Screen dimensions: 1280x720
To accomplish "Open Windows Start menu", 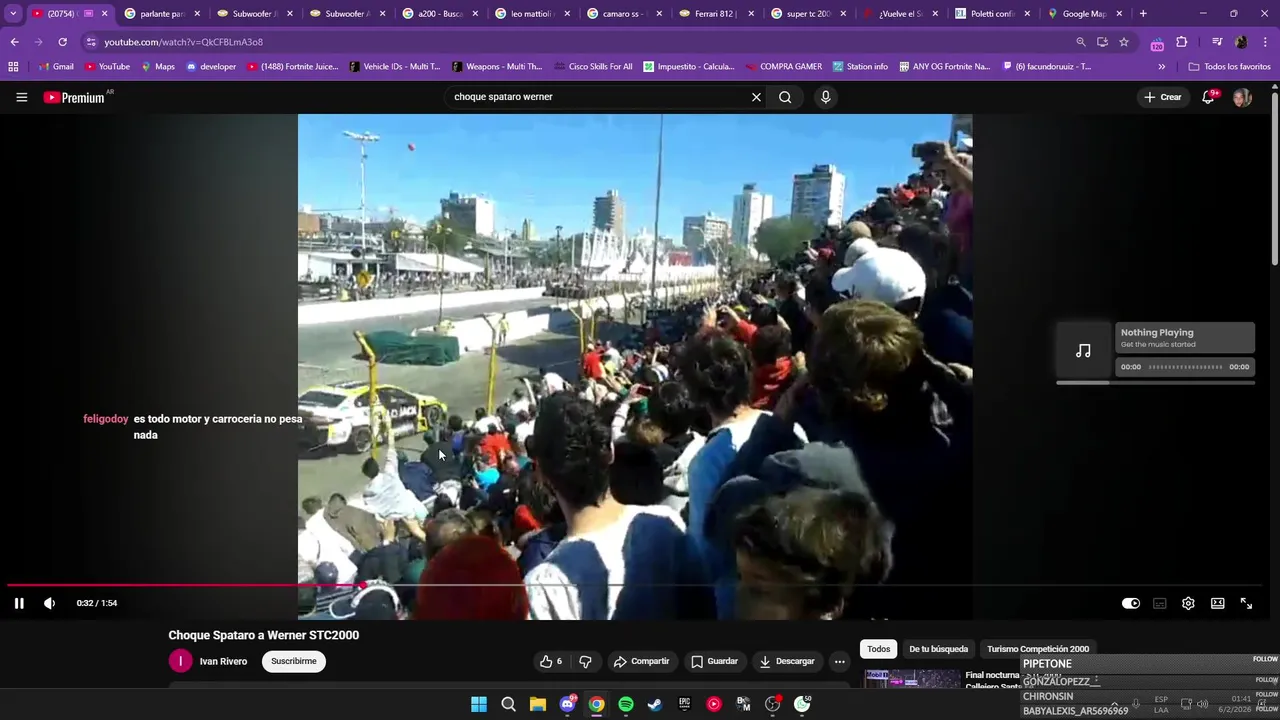I will coord(479,704).
